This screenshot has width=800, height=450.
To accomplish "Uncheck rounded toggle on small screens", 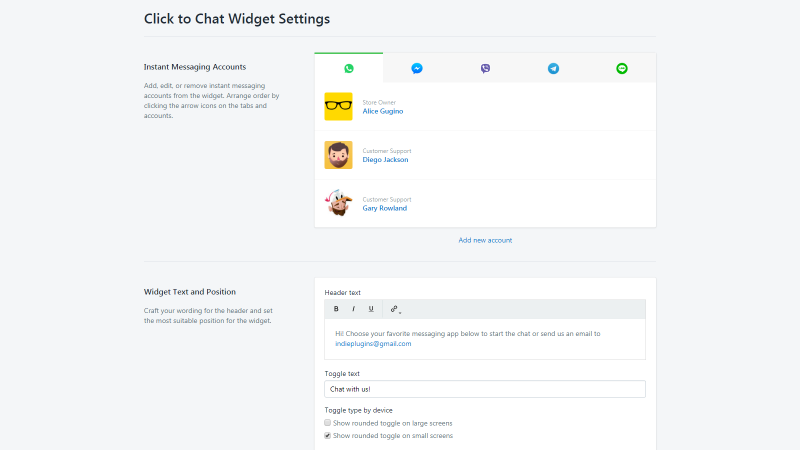I will (328, 435).
